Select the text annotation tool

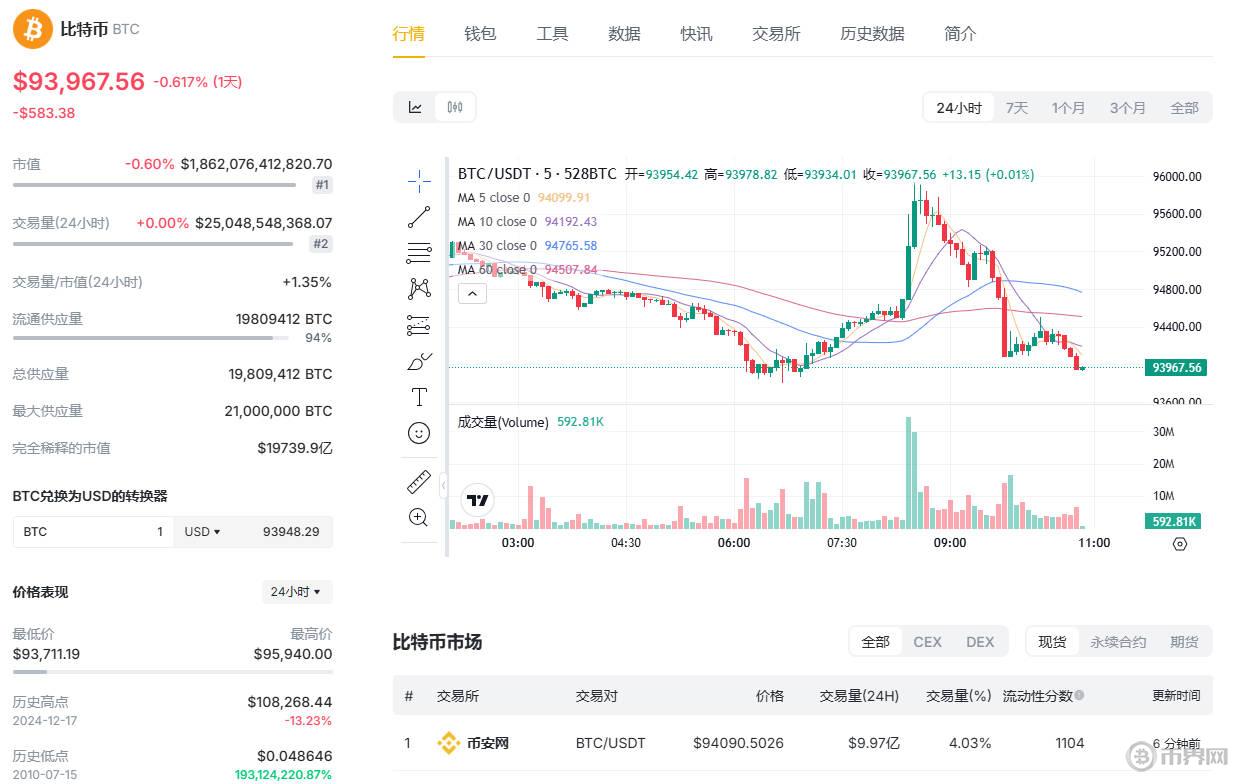[418, 396]
